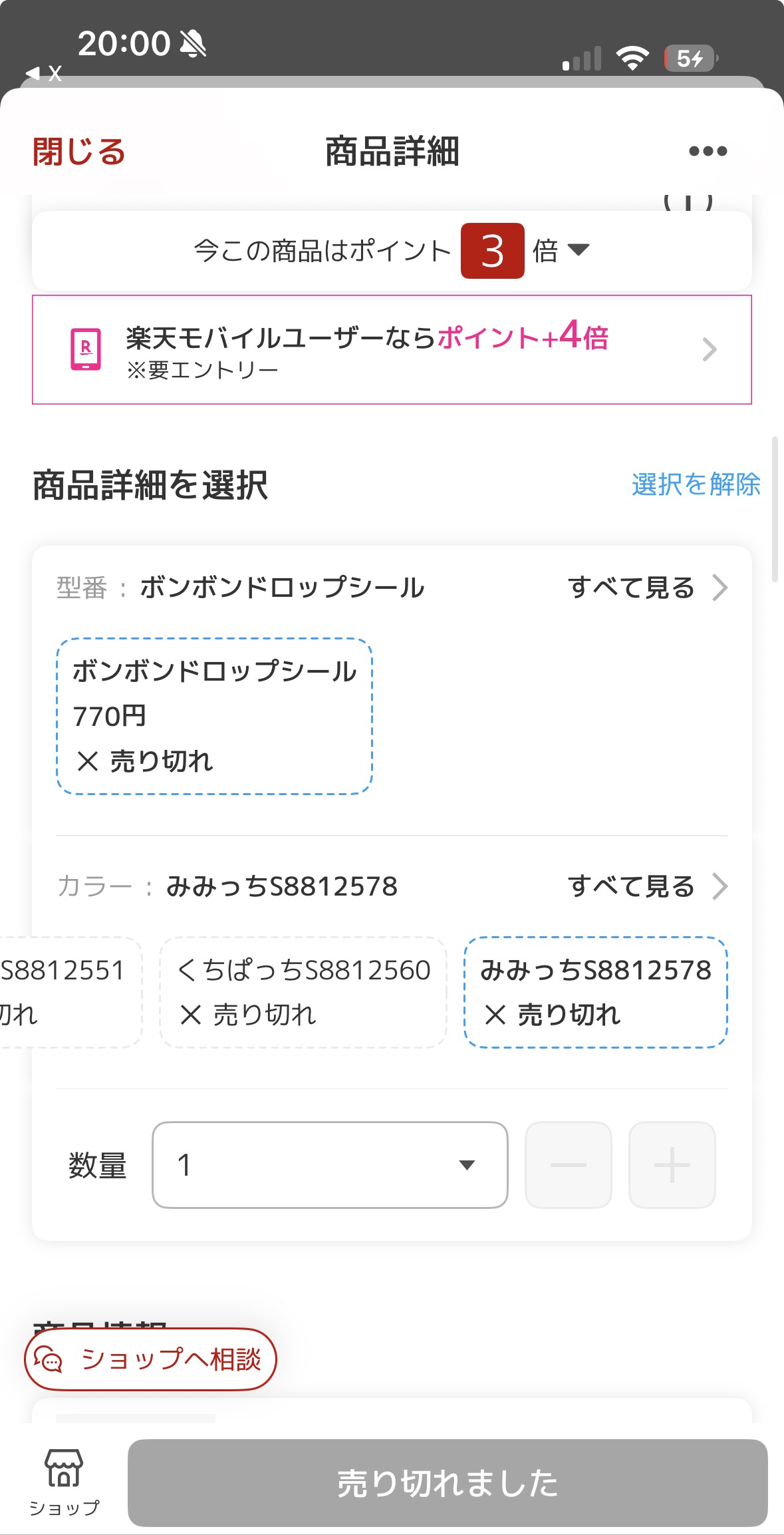Expand the point 3倍 details dropdown
Viewport: 784px width, 1535px height.
(x=578, y=250)
